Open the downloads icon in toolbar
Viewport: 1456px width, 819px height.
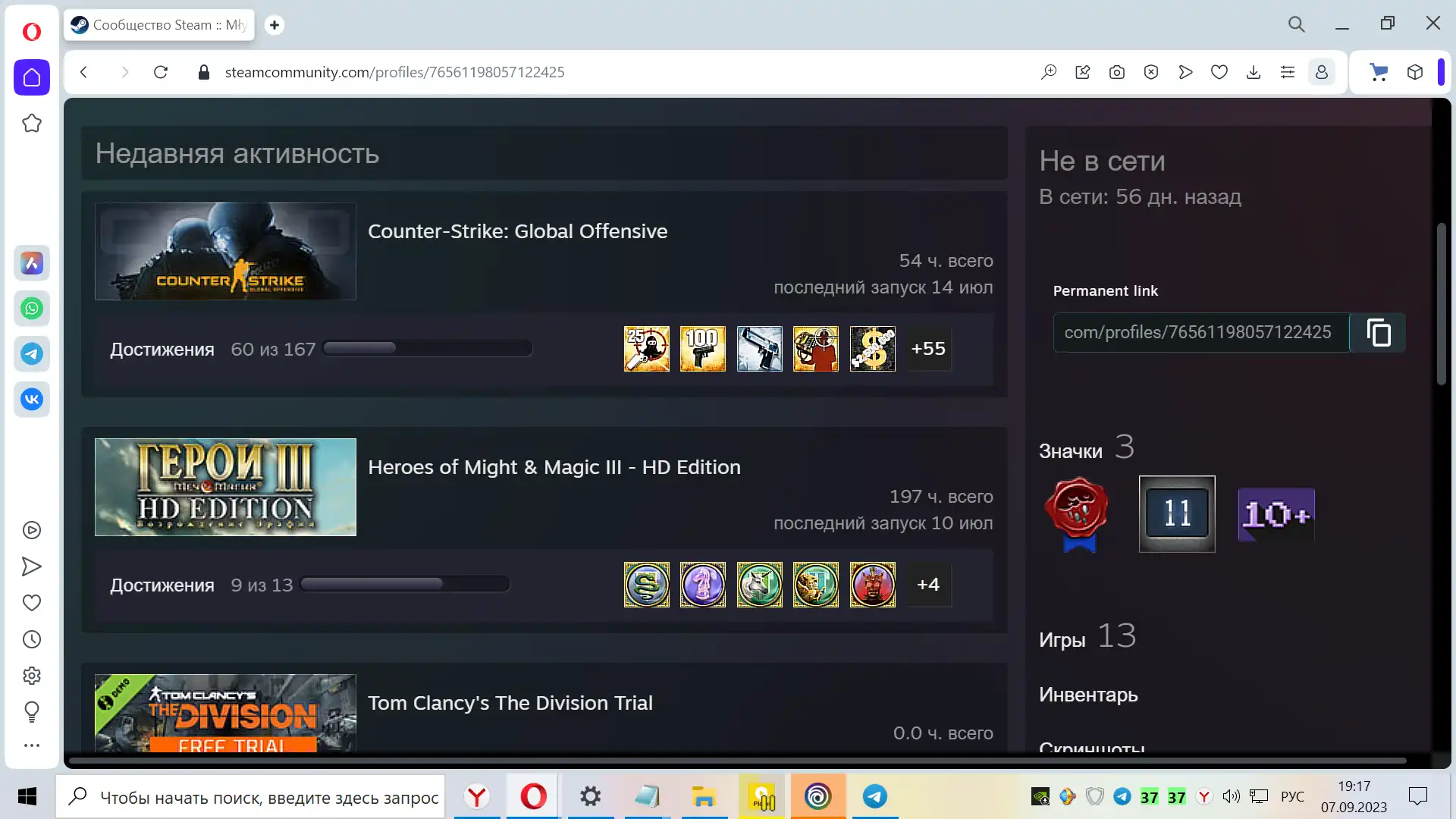click(x=1253, y=72)
